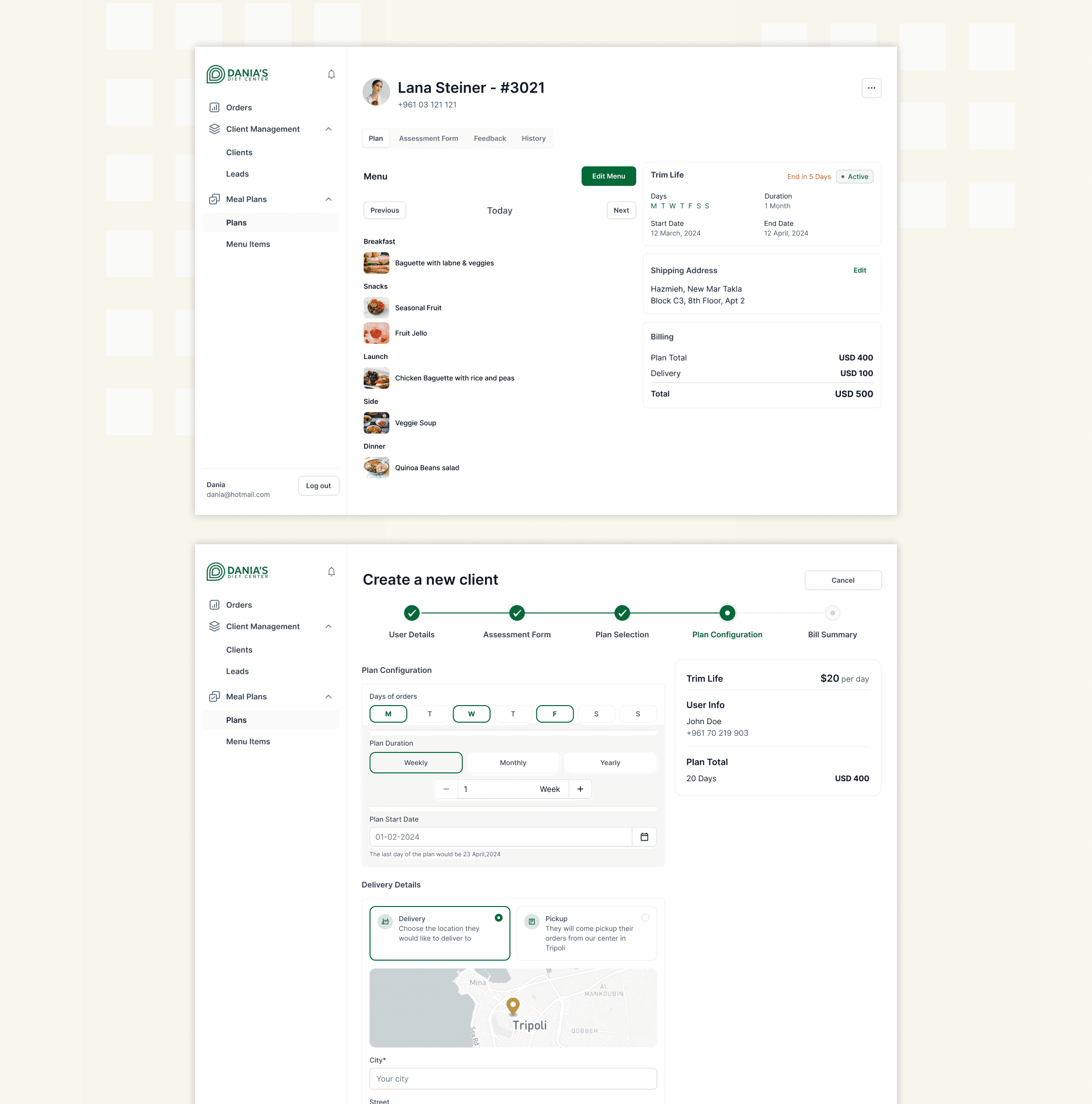Click the Dania's Diet Center logo
The height and width of the screenshot is (1104, 1092).
(237, 74)
